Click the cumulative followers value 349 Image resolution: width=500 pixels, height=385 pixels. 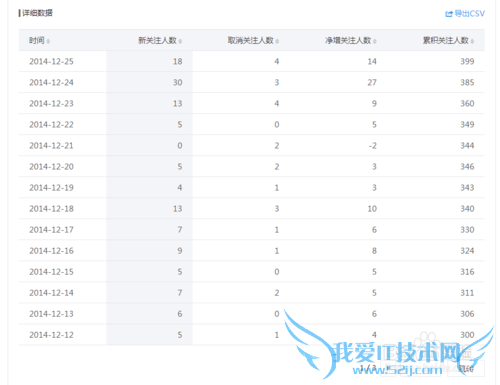coord(467,124)
